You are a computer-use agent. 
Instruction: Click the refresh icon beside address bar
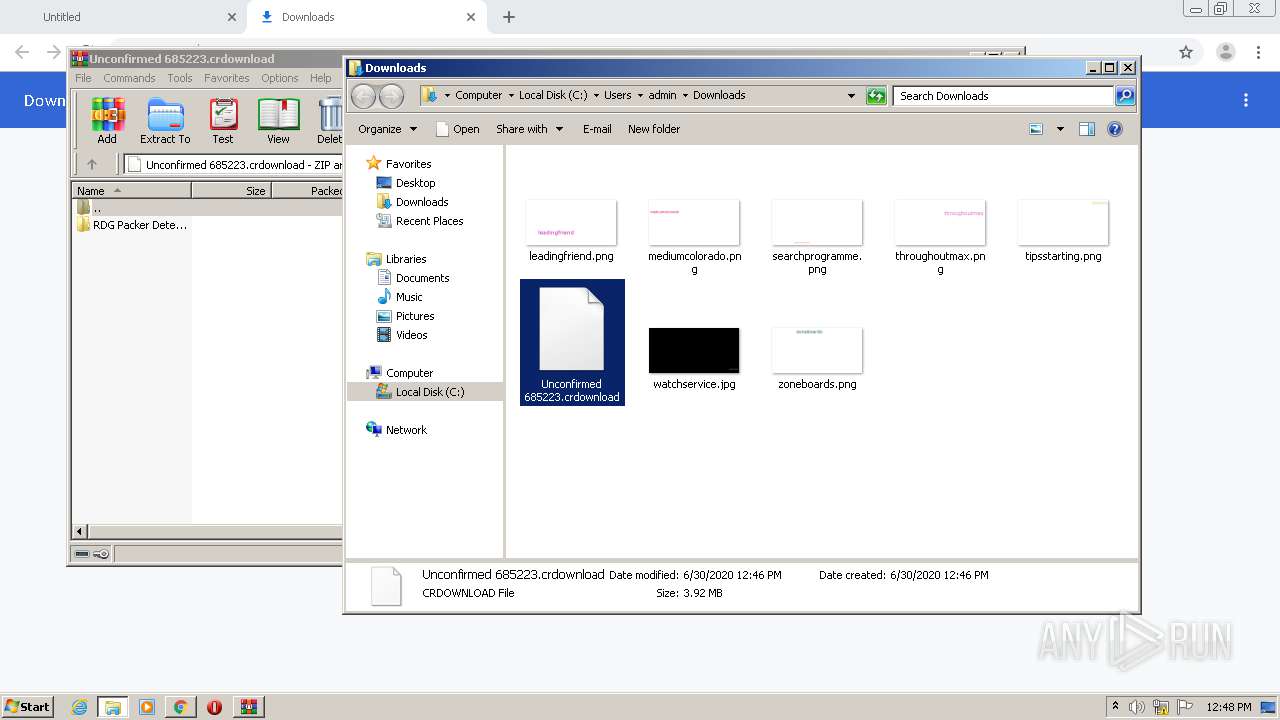(x=876, y=96)
